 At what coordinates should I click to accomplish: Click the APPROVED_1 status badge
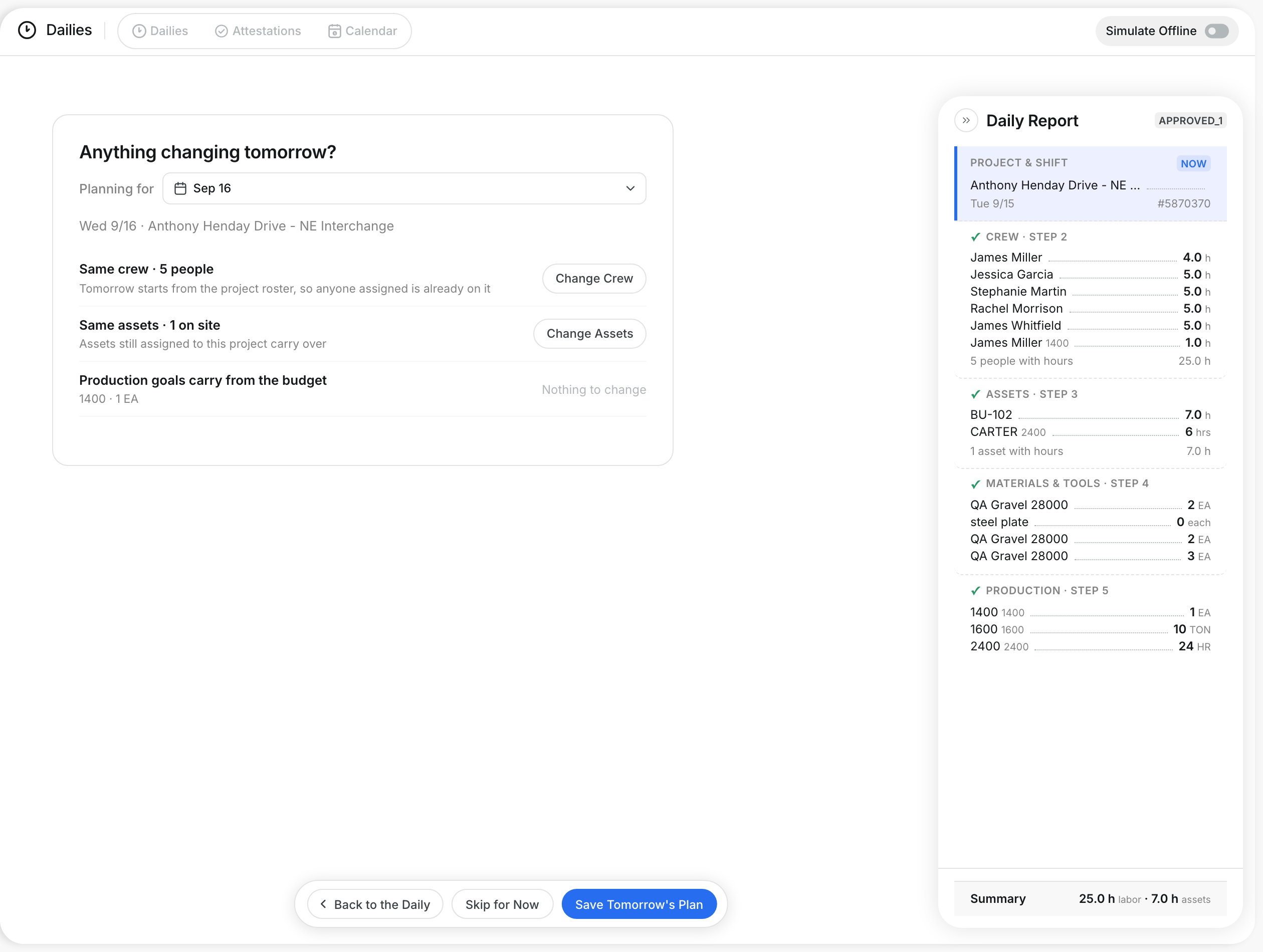pos(1190,120)
